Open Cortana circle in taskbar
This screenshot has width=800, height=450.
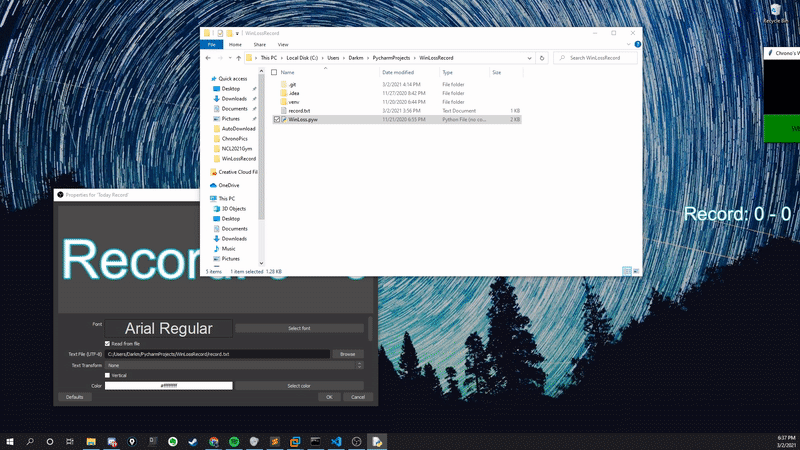pos(49,442)
